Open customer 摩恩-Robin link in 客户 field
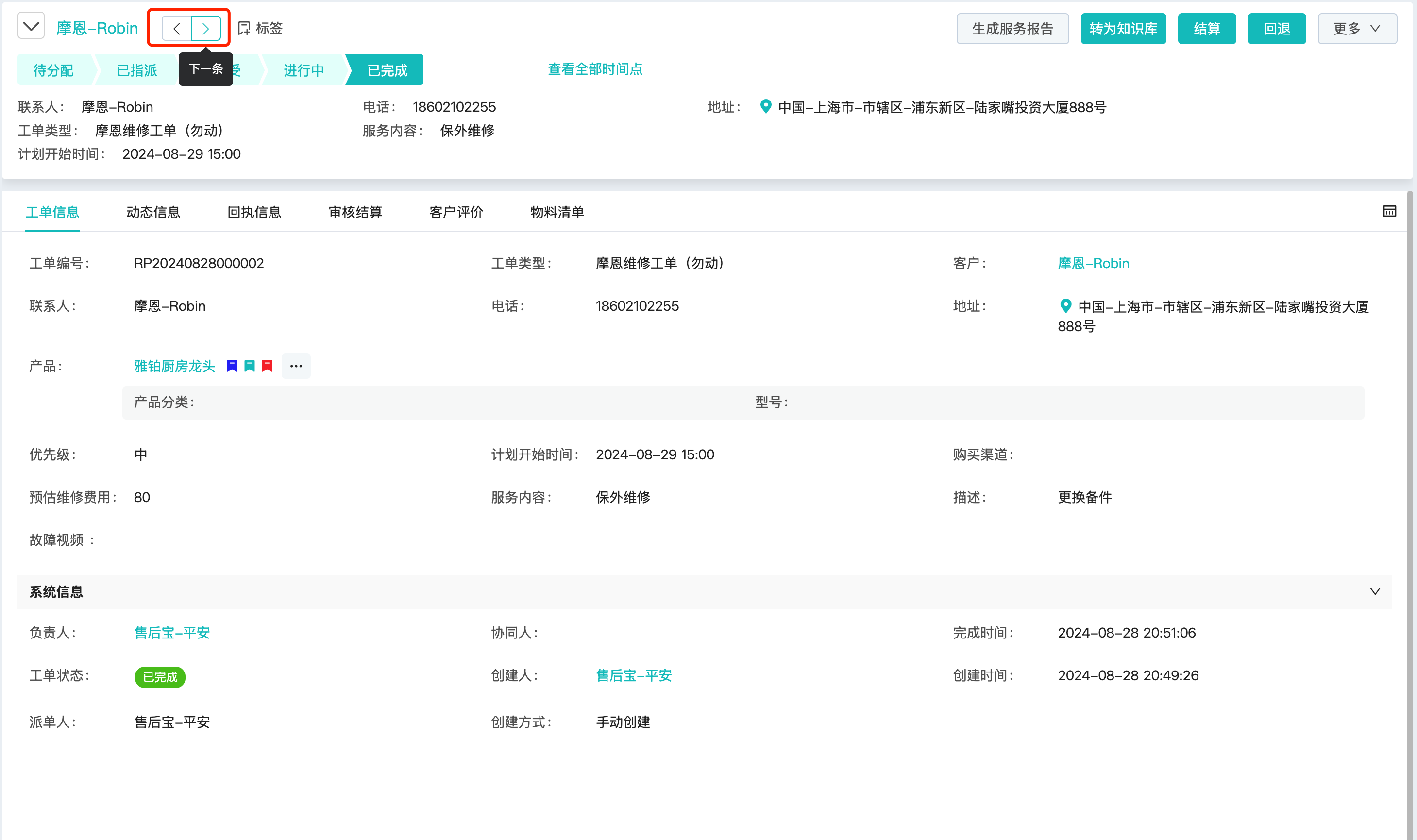Viewport: 1417px width, 840px height. (x=1093, y=263)
